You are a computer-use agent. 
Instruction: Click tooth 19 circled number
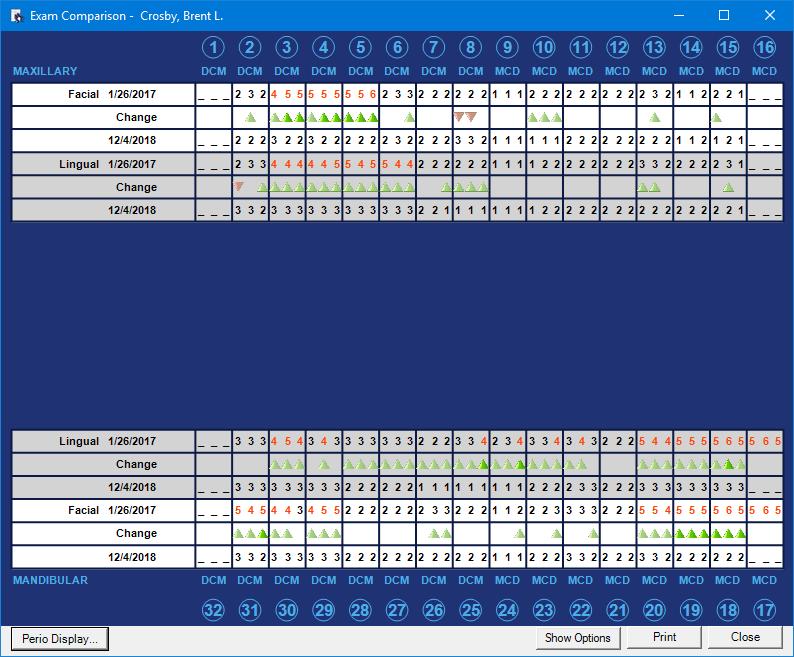[x=691, y=608]
